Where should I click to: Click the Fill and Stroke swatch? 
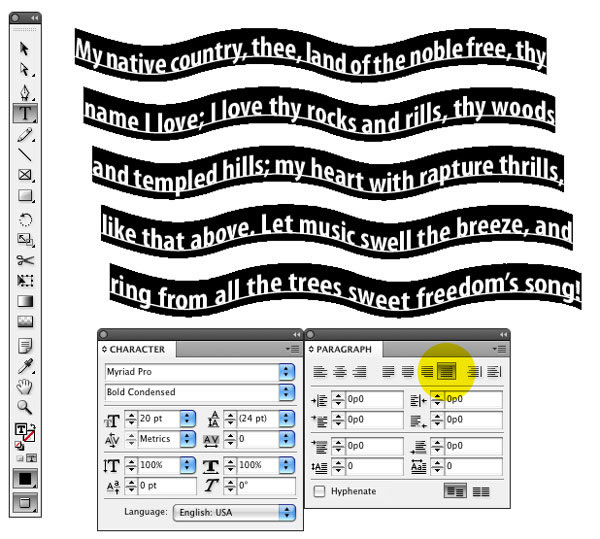[x=24, y=433]
